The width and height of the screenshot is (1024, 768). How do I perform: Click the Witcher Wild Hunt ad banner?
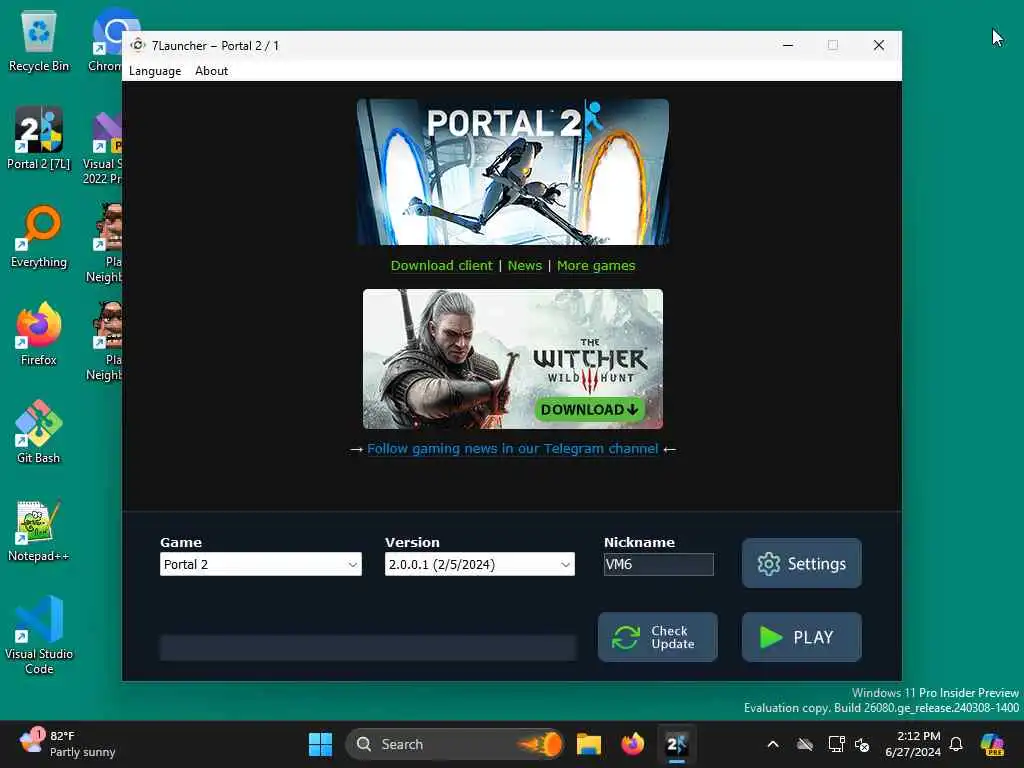513,359
